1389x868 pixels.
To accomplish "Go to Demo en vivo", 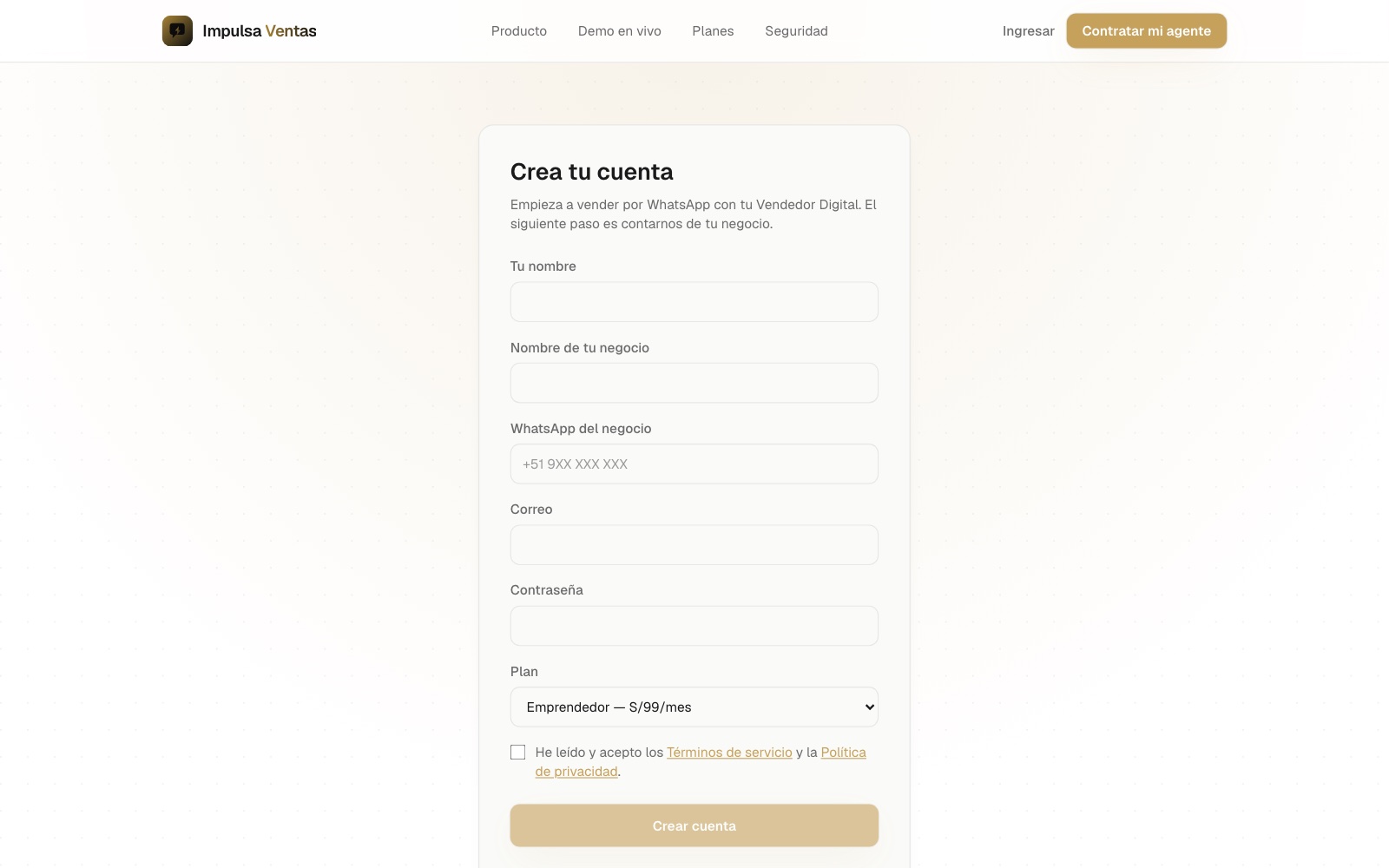I will [x=620, y=31].
